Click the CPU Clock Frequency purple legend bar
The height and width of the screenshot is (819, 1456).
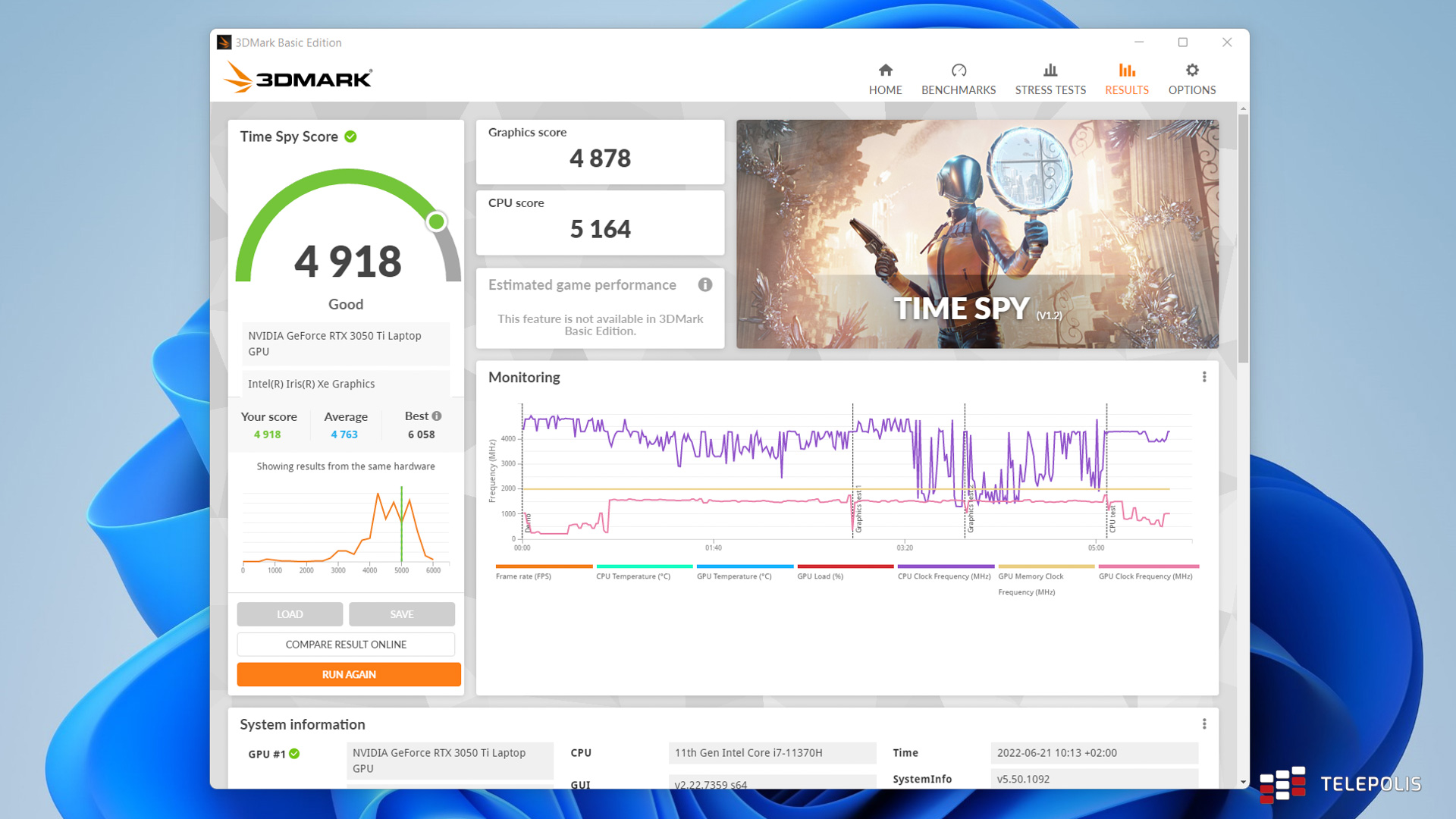(946, 566)
